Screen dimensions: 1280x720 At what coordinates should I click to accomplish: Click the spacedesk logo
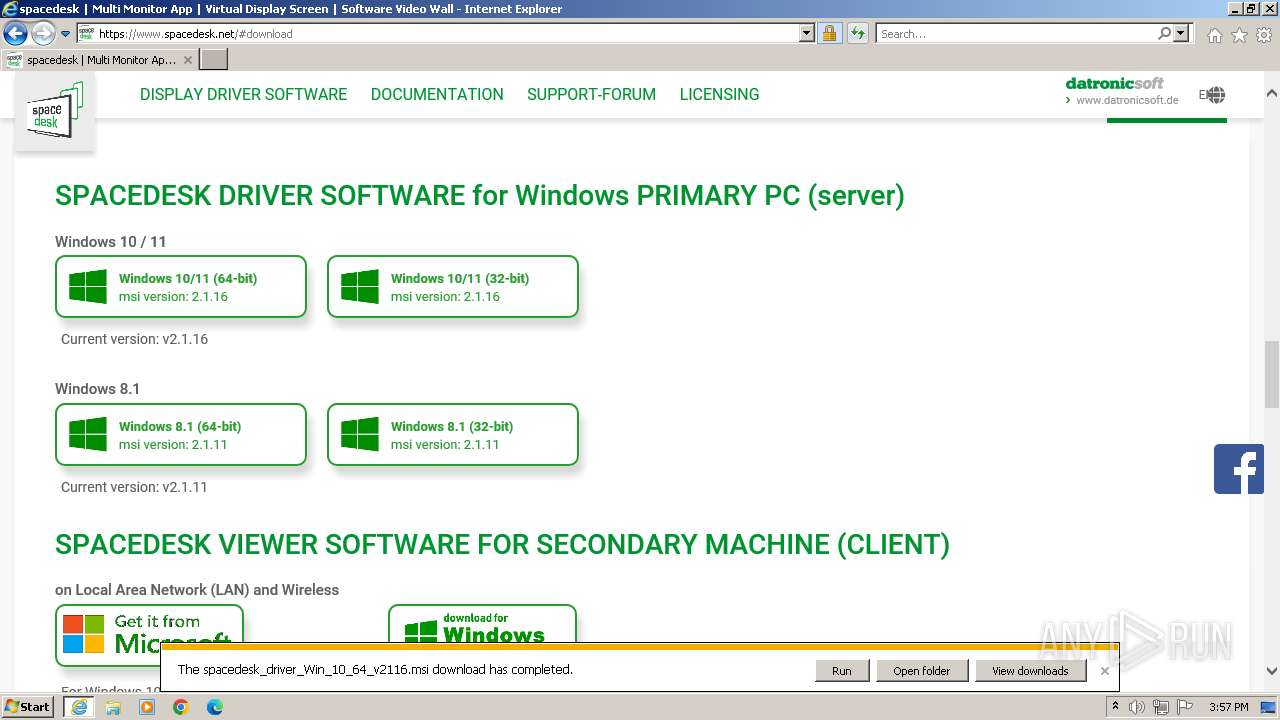coord(55,112)
